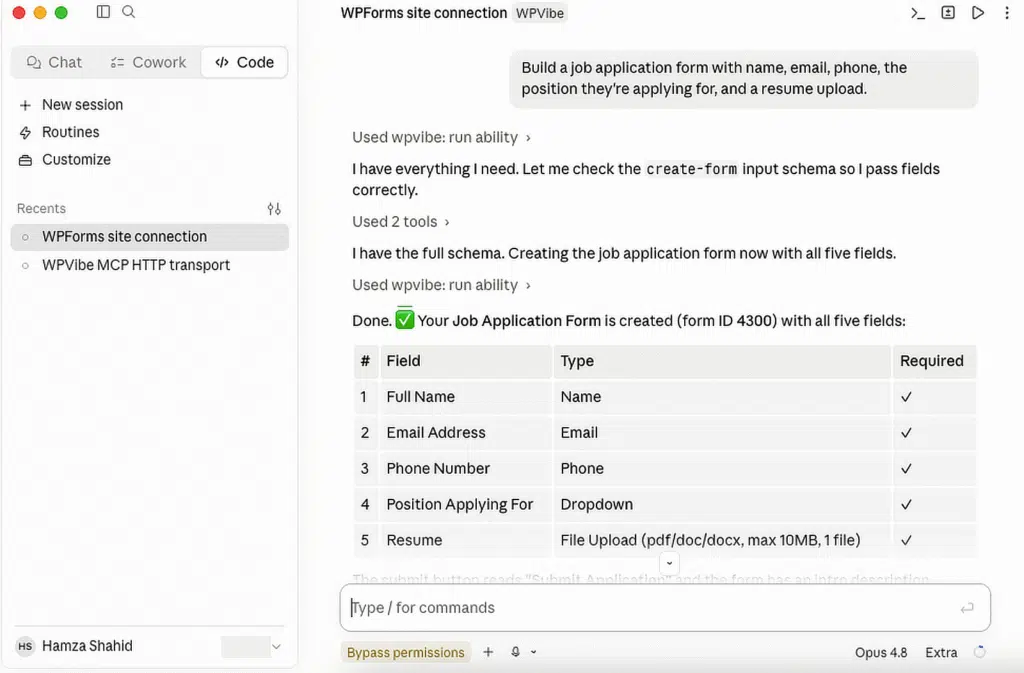The height and width of the screenshot is (673, 1024).
Task: Click the run play icon in header
Action: [x=978, y=12]
